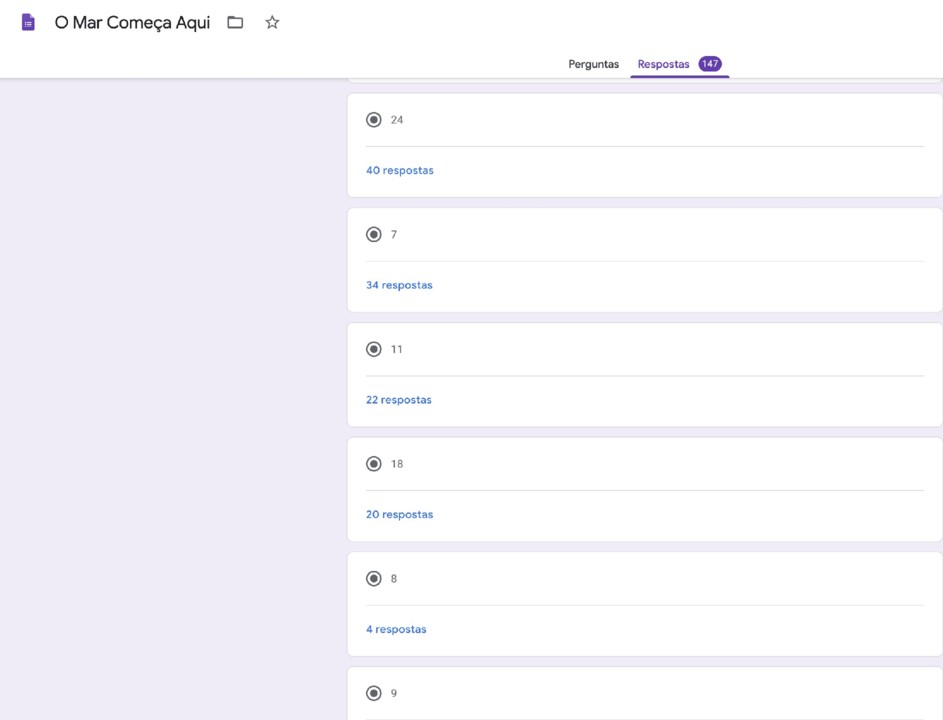Click the answer label 24 text
The width and height of the screenshot is (943, 720).
click(397, 120)
